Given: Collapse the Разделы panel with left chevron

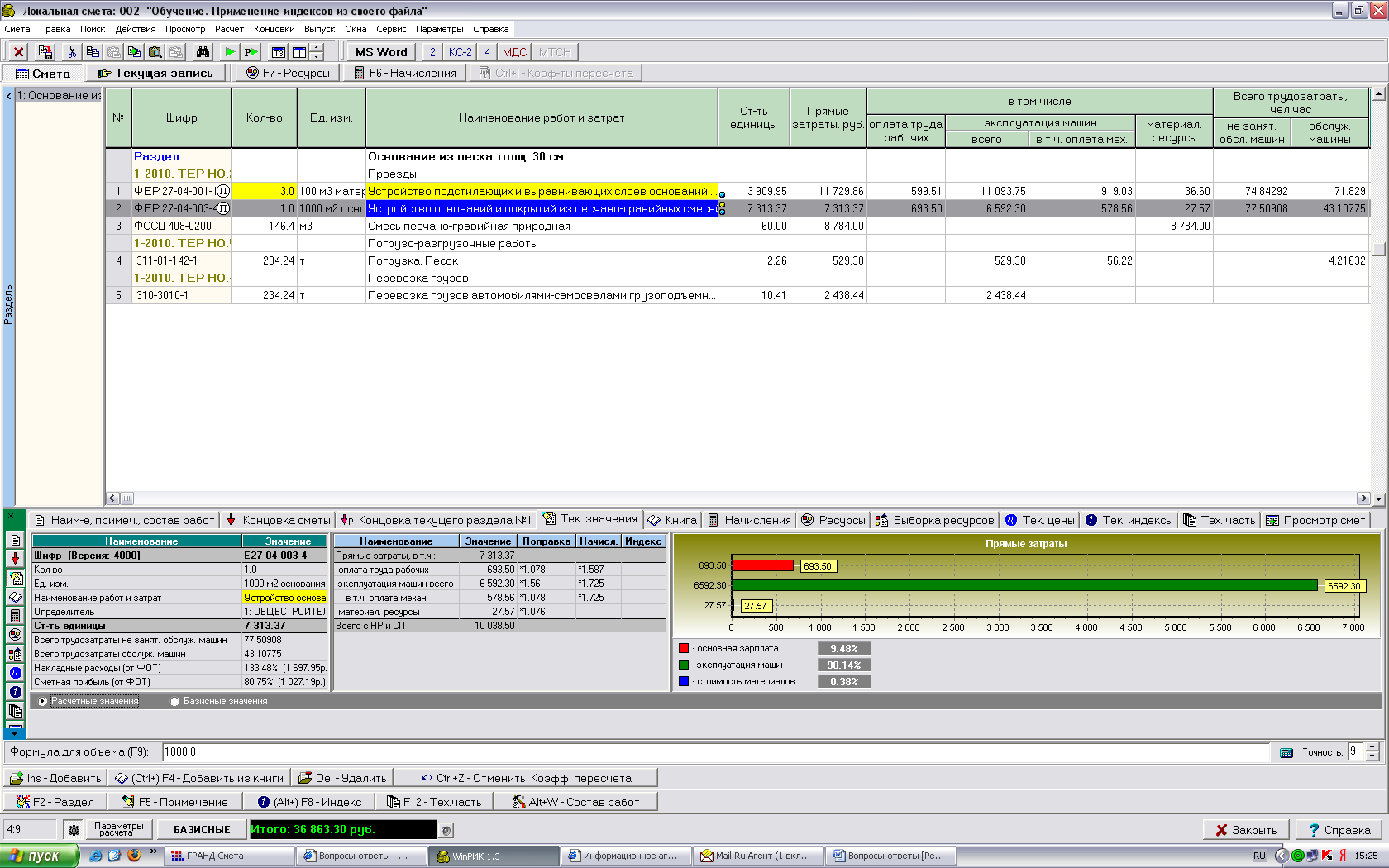Looking at the screenshot, I should [x=8, y=96].
